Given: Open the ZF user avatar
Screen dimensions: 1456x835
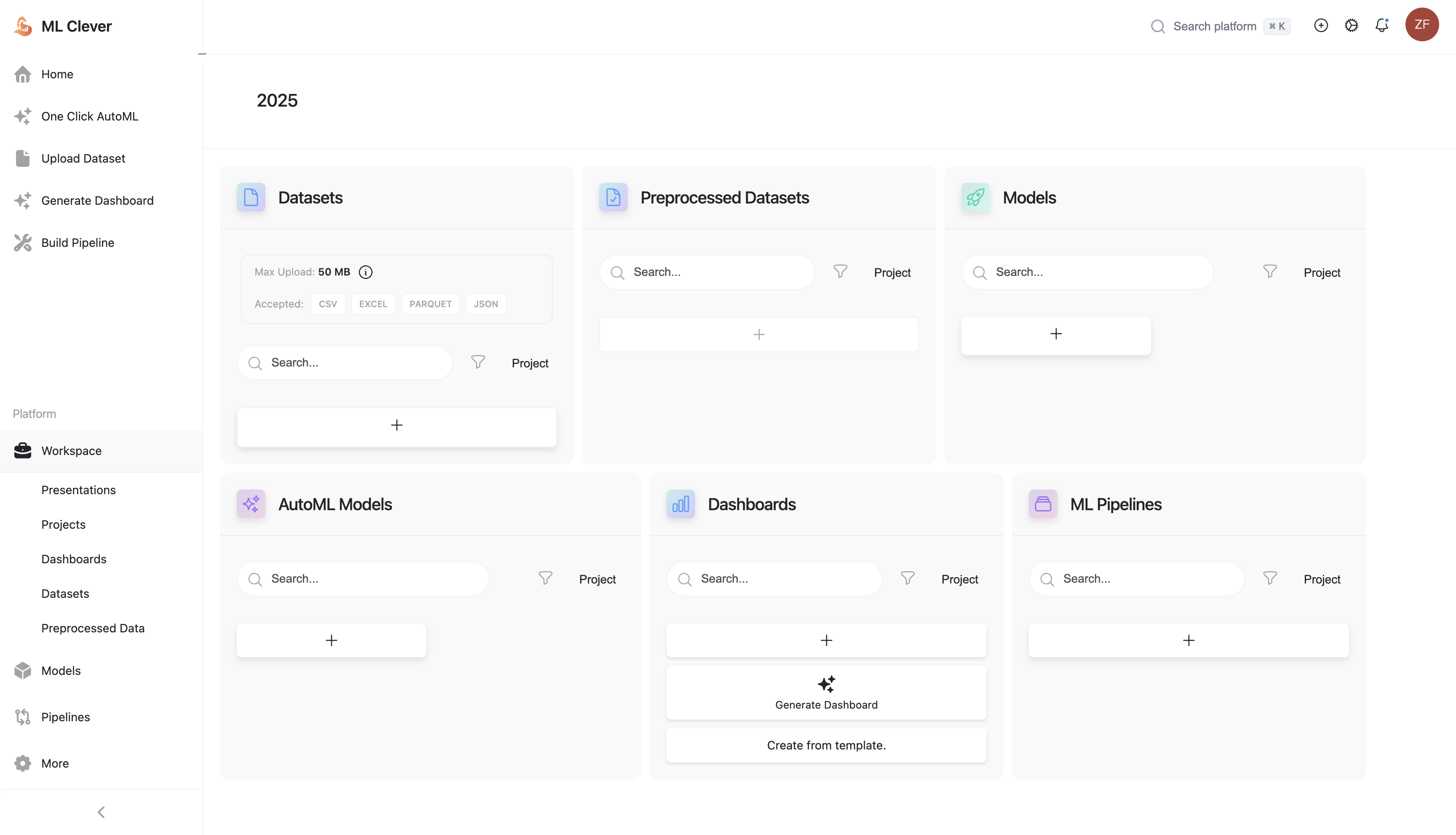Looking at the screenshot, I should (1421, 25).
